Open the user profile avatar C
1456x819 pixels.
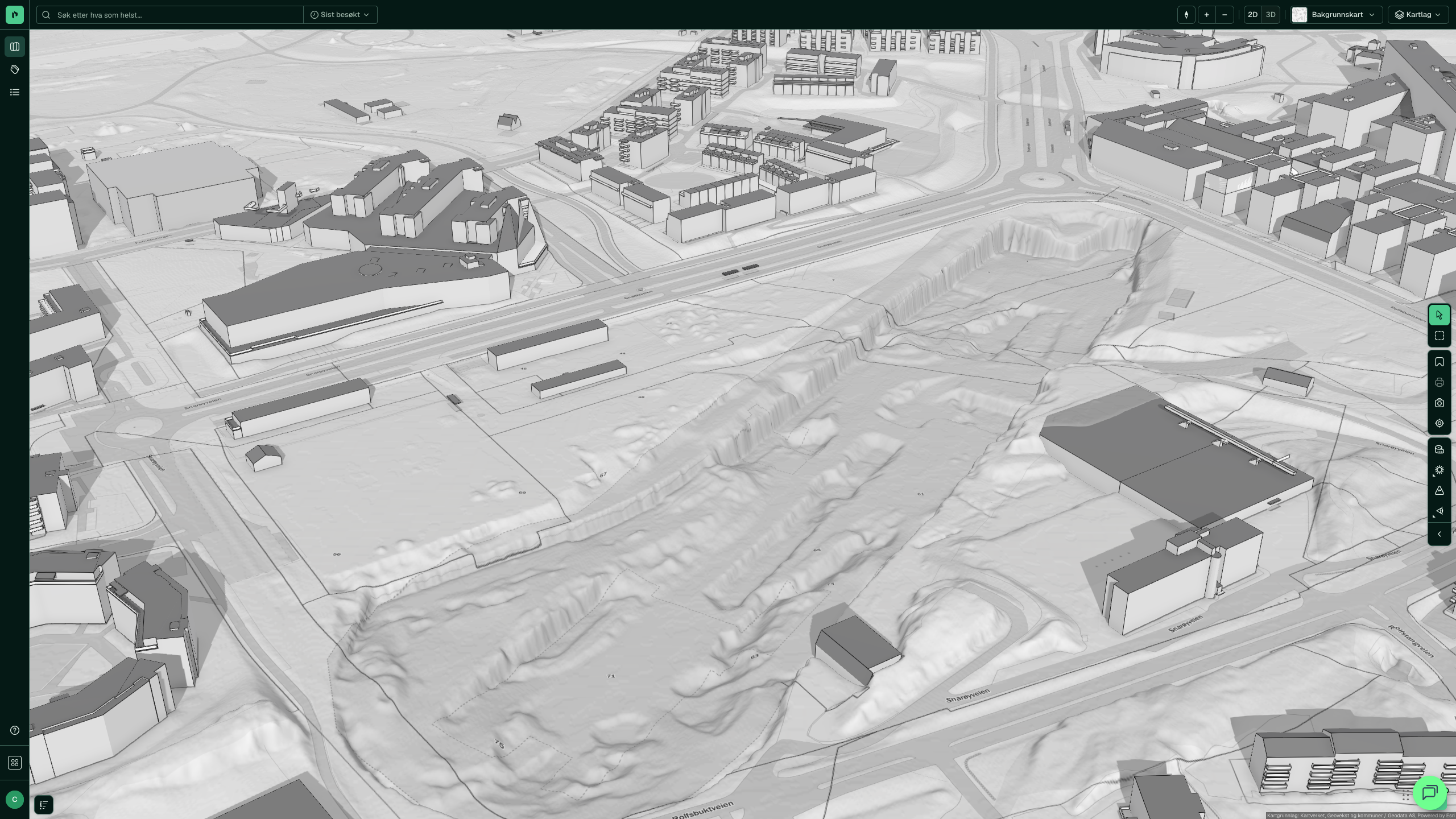[15, 799]
